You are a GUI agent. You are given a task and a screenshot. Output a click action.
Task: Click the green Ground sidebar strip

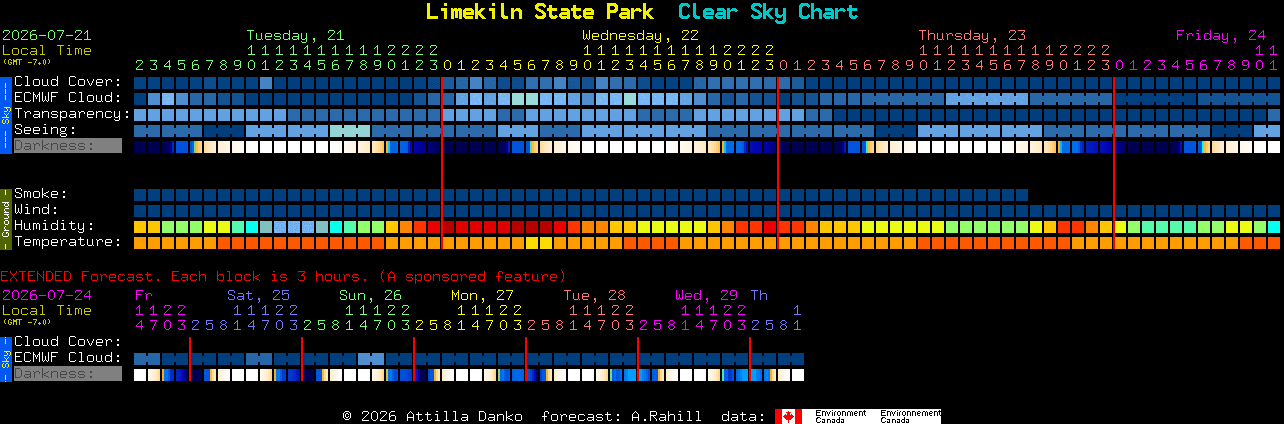point(6,218)
